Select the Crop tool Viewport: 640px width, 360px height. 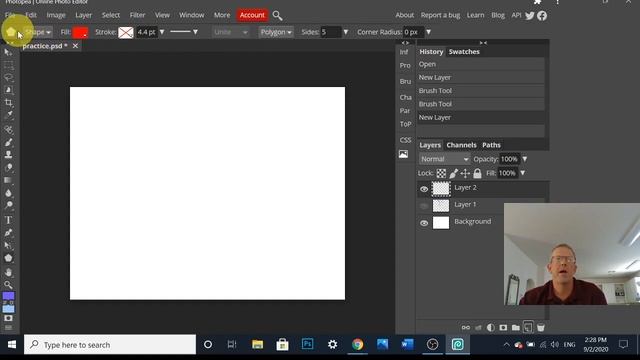[x=8, y=102]
